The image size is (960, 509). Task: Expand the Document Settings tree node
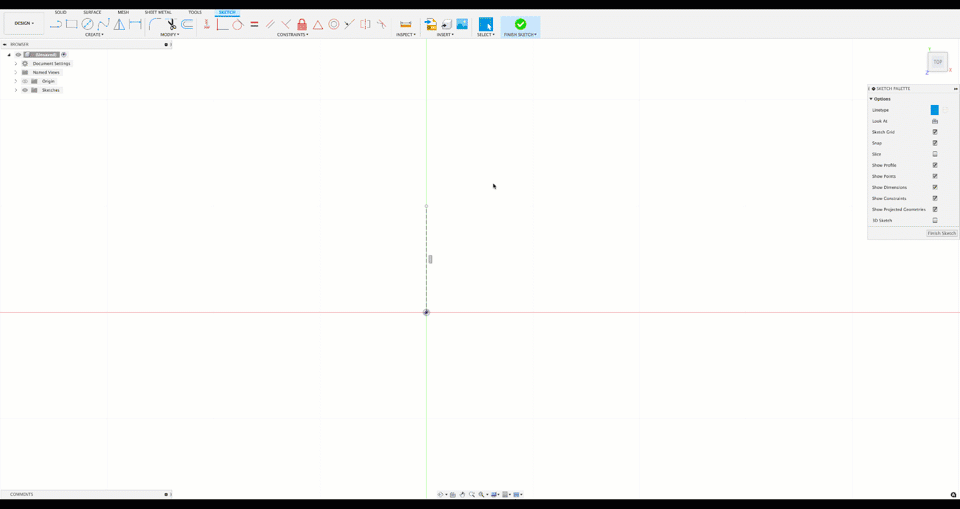coord(16,64)
